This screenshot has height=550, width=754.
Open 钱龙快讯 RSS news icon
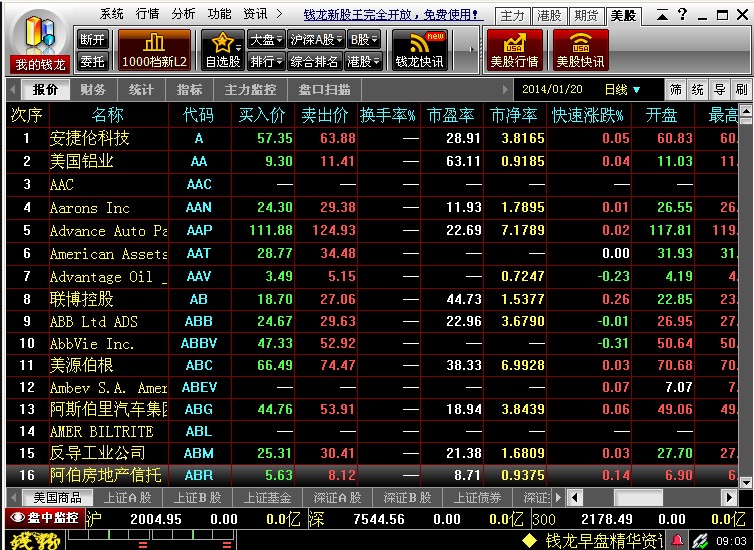[419, 50]
